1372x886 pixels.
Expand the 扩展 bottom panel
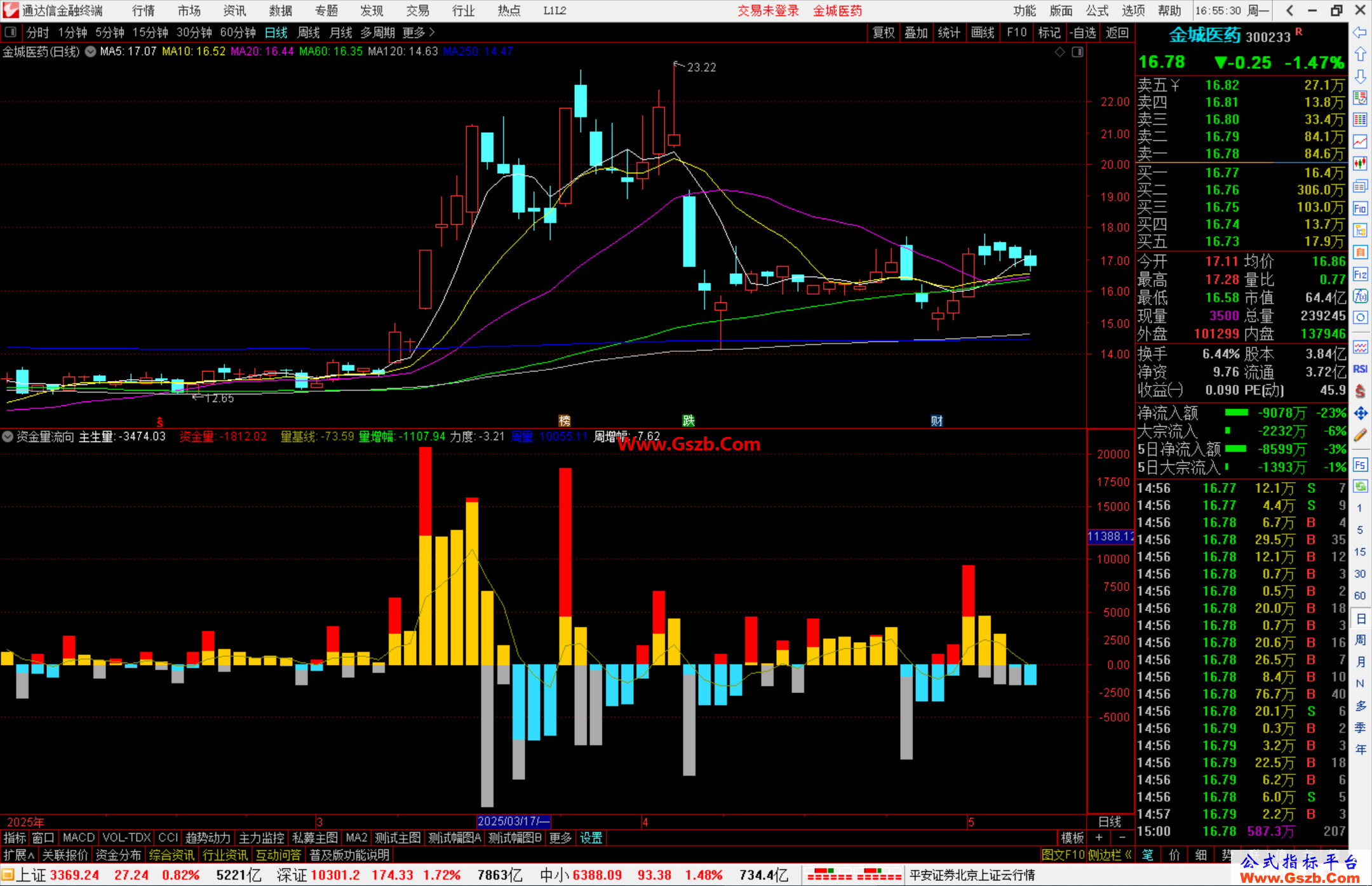pos(19,855)
